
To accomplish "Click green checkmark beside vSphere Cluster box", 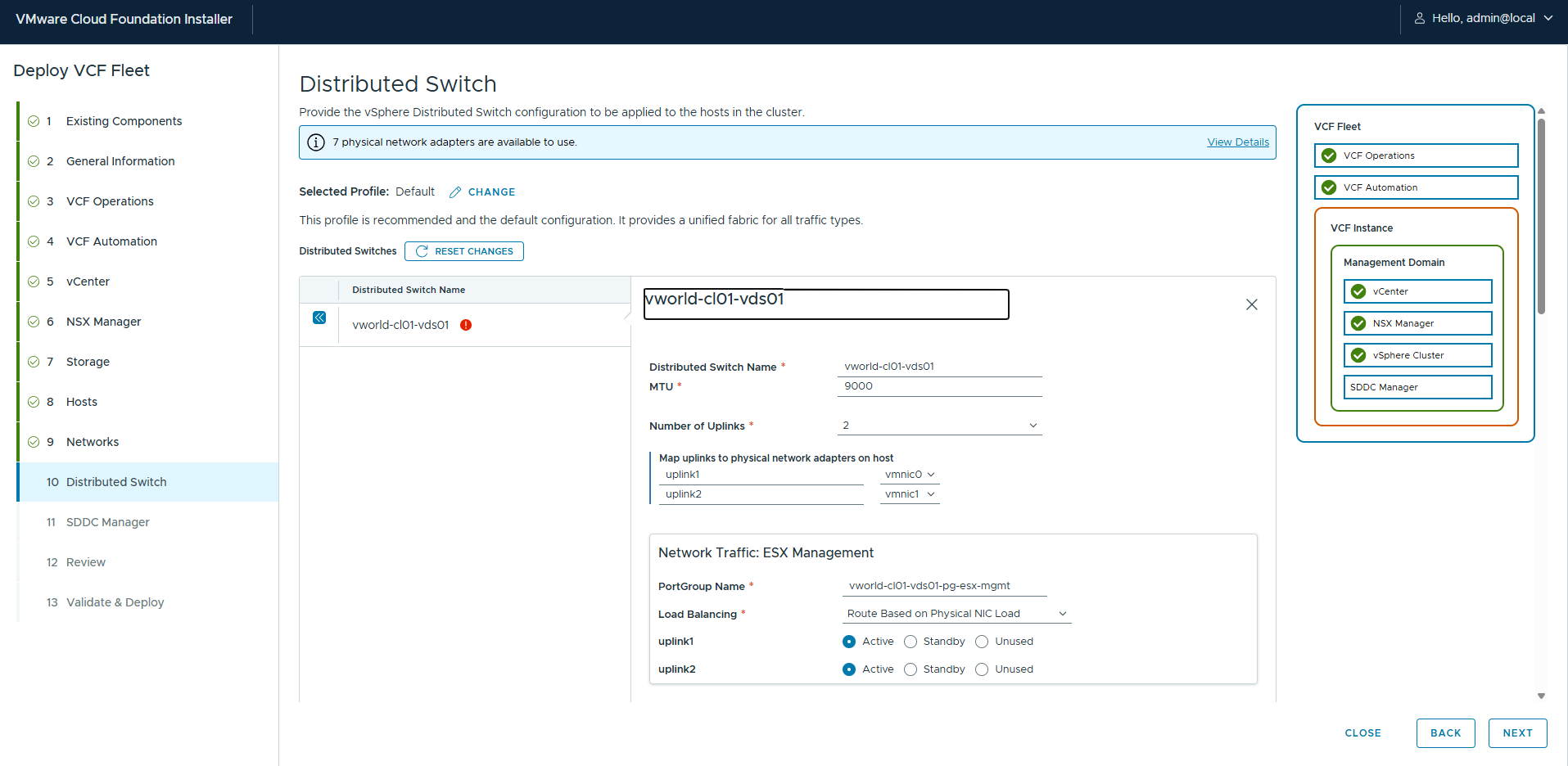I will (1358, 355).
